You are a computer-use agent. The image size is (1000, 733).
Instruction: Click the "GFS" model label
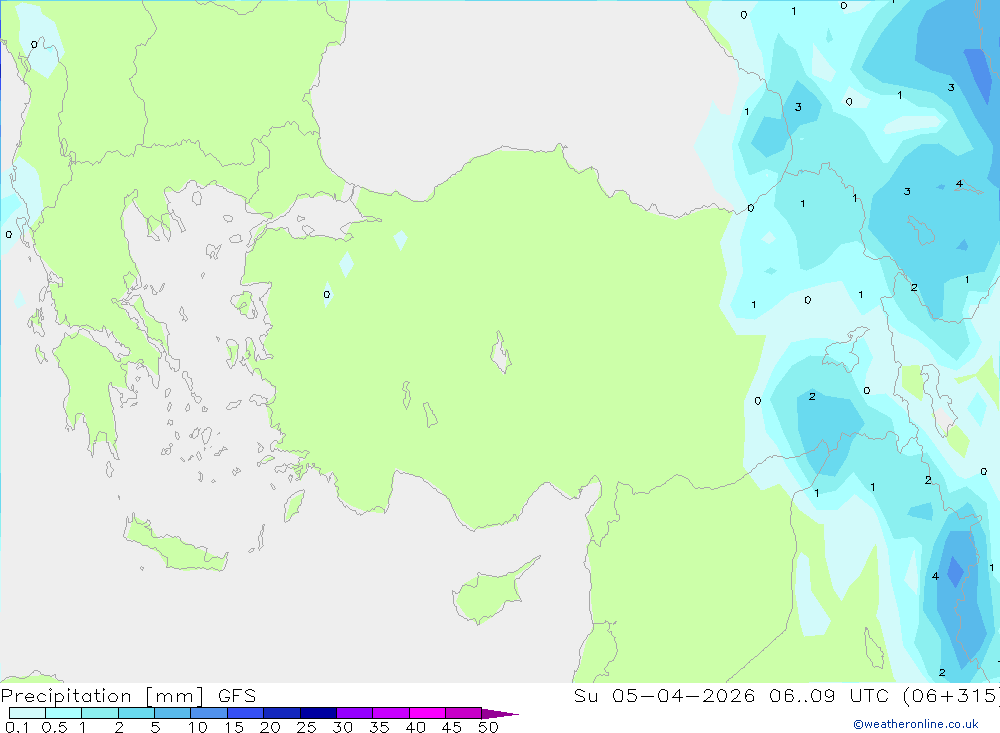click(237, 695)
